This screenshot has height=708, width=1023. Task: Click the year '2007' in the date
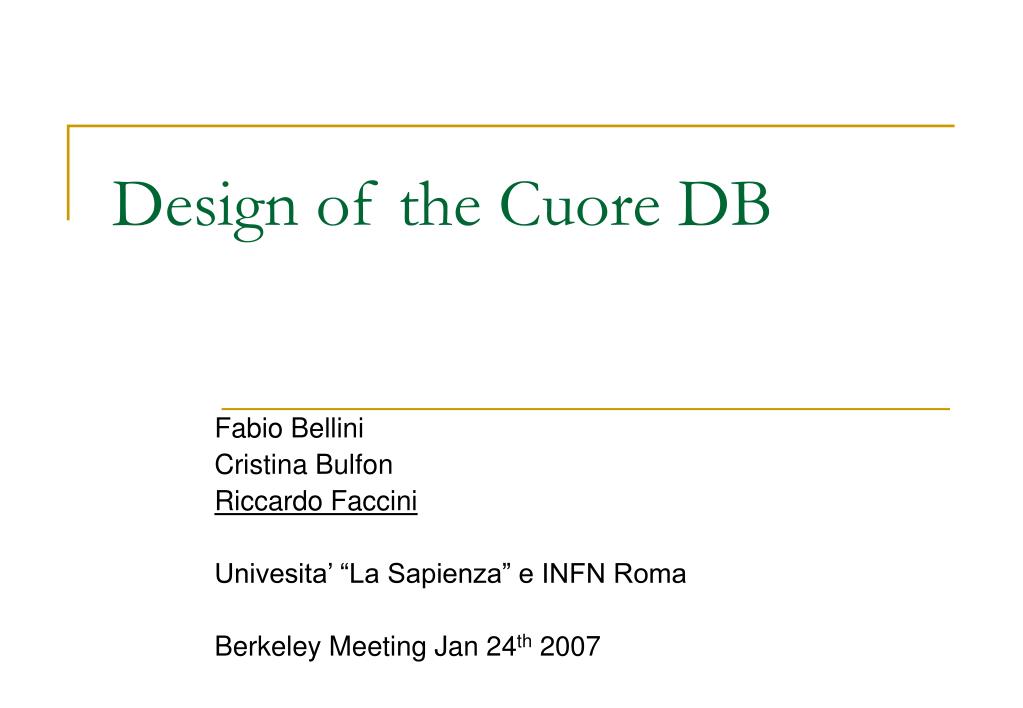[570, 647]
